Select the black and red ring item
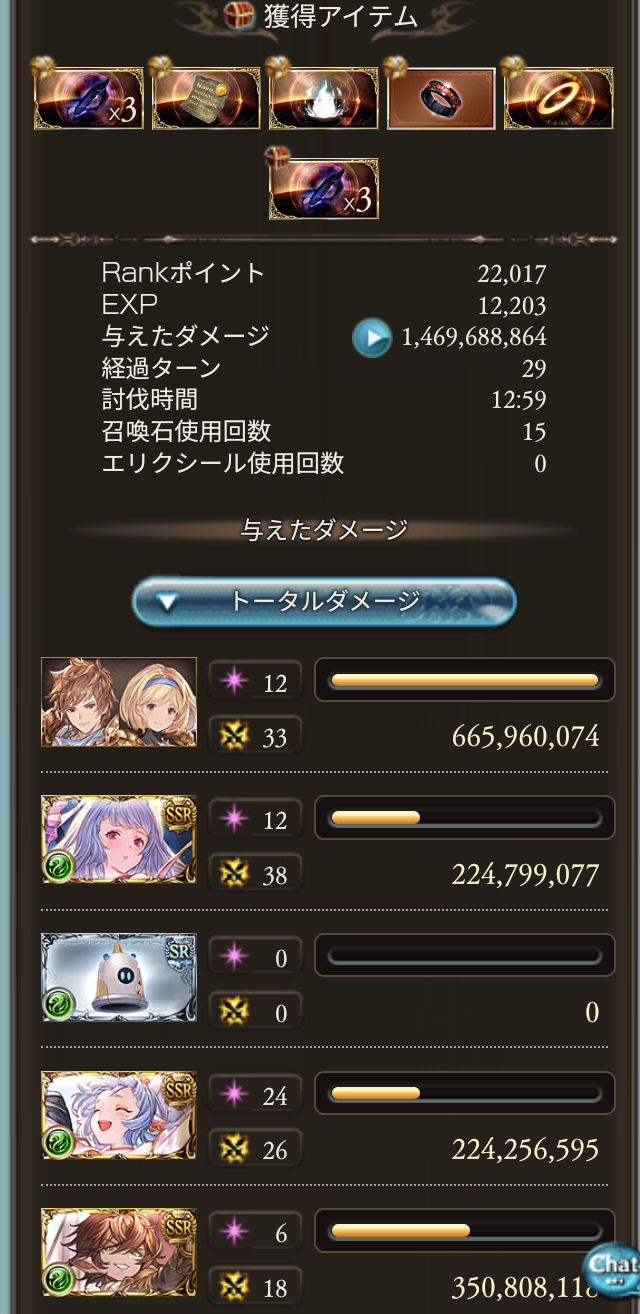The image size is (640, 1314). (x=441, y=99)
